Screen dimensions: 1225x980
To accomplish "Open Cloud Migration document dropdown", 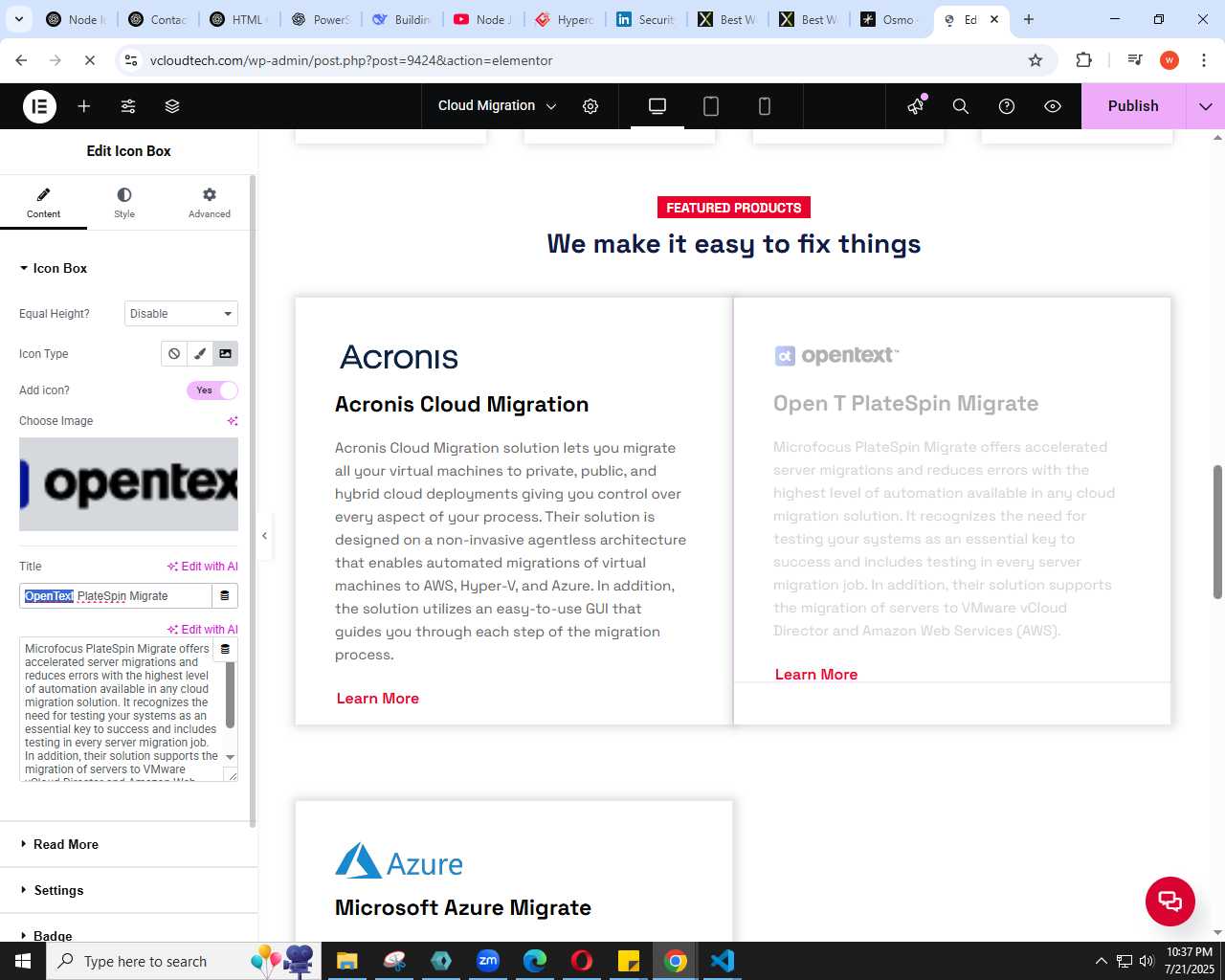I will [497, 106].
